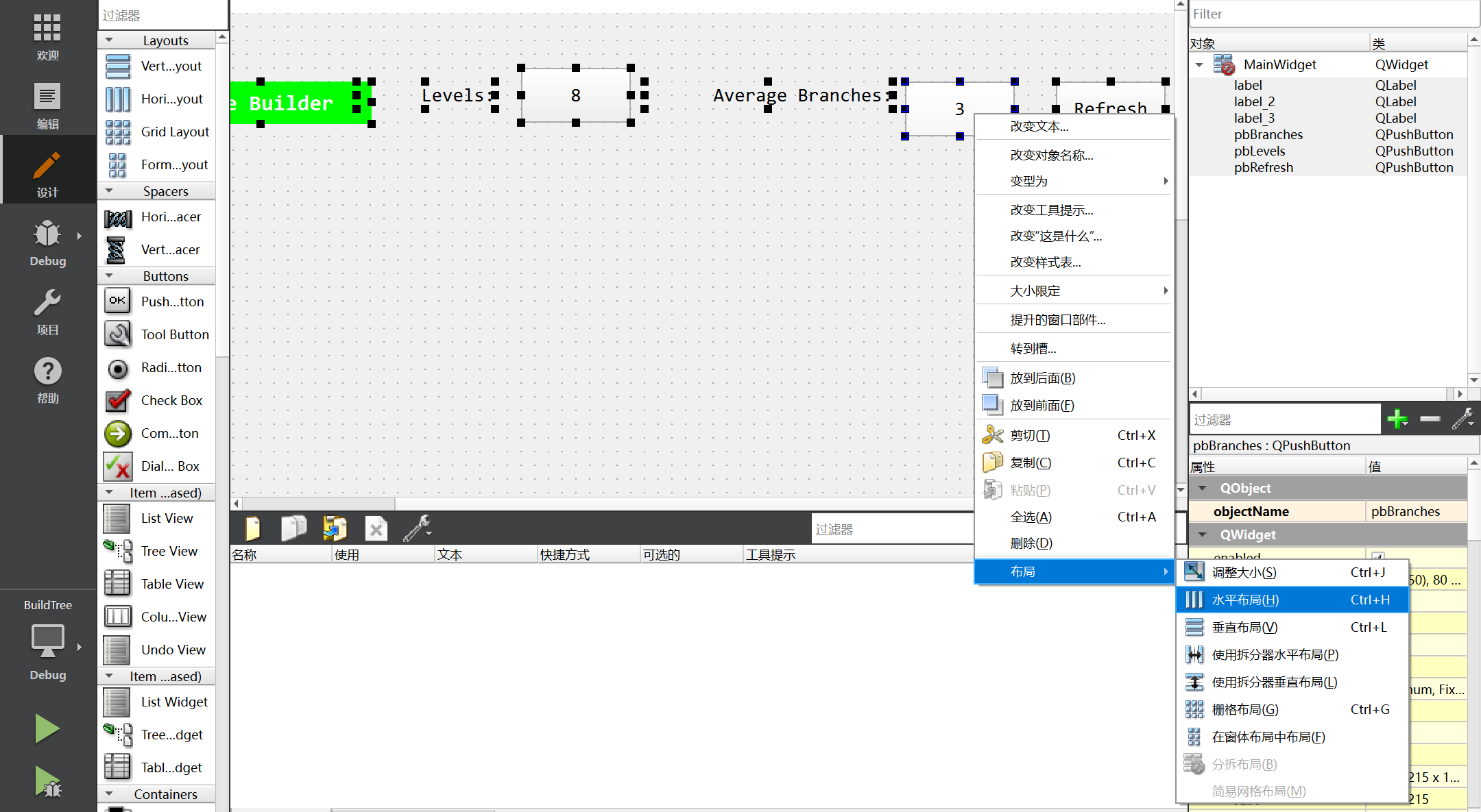Screen dimensions: 1481x812
Task: Open the 帮助 help mode
Action: tap(48, 380)
